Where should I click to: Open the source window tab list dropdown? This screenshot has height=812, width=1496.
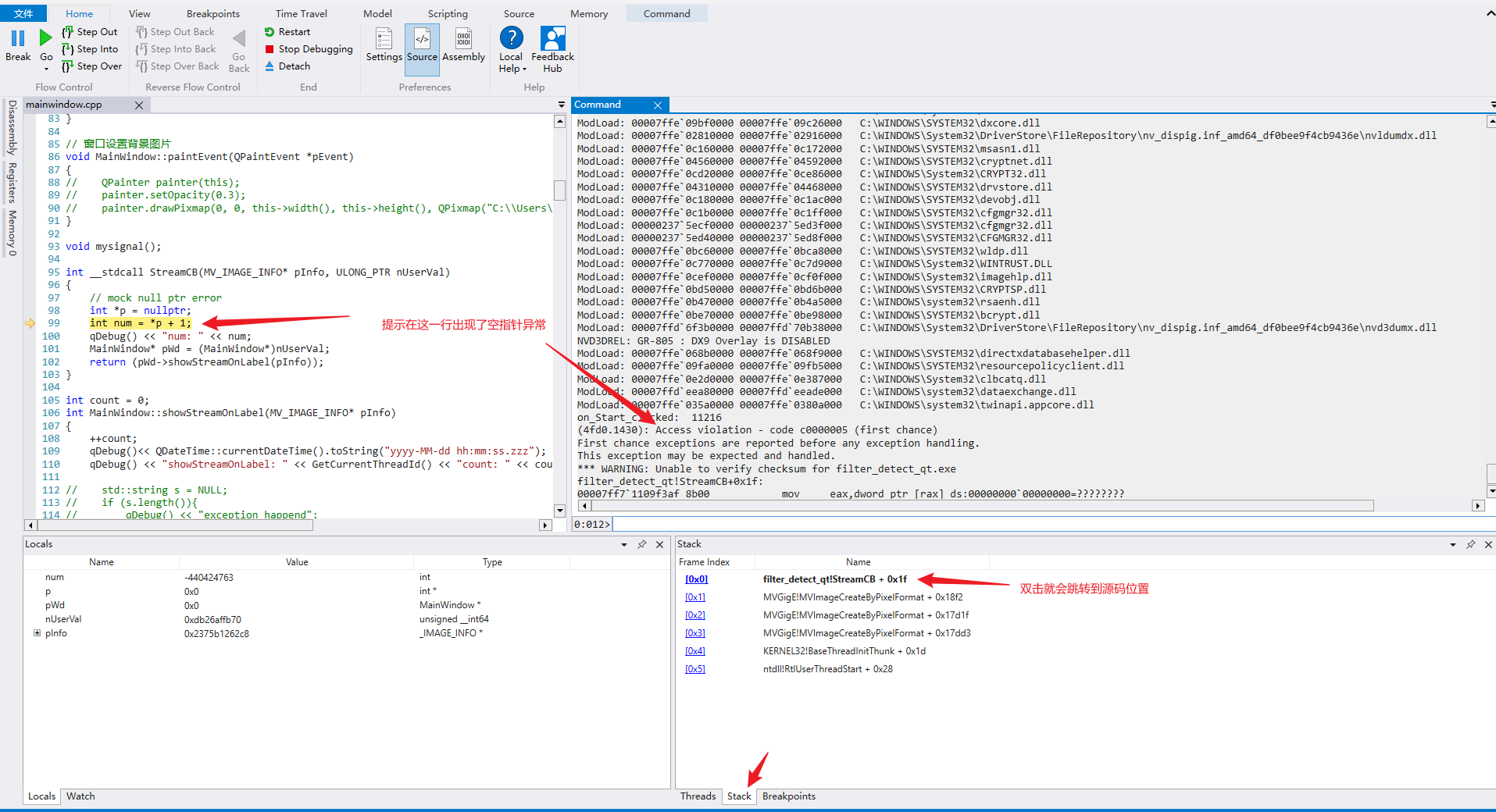pos(561,105)
